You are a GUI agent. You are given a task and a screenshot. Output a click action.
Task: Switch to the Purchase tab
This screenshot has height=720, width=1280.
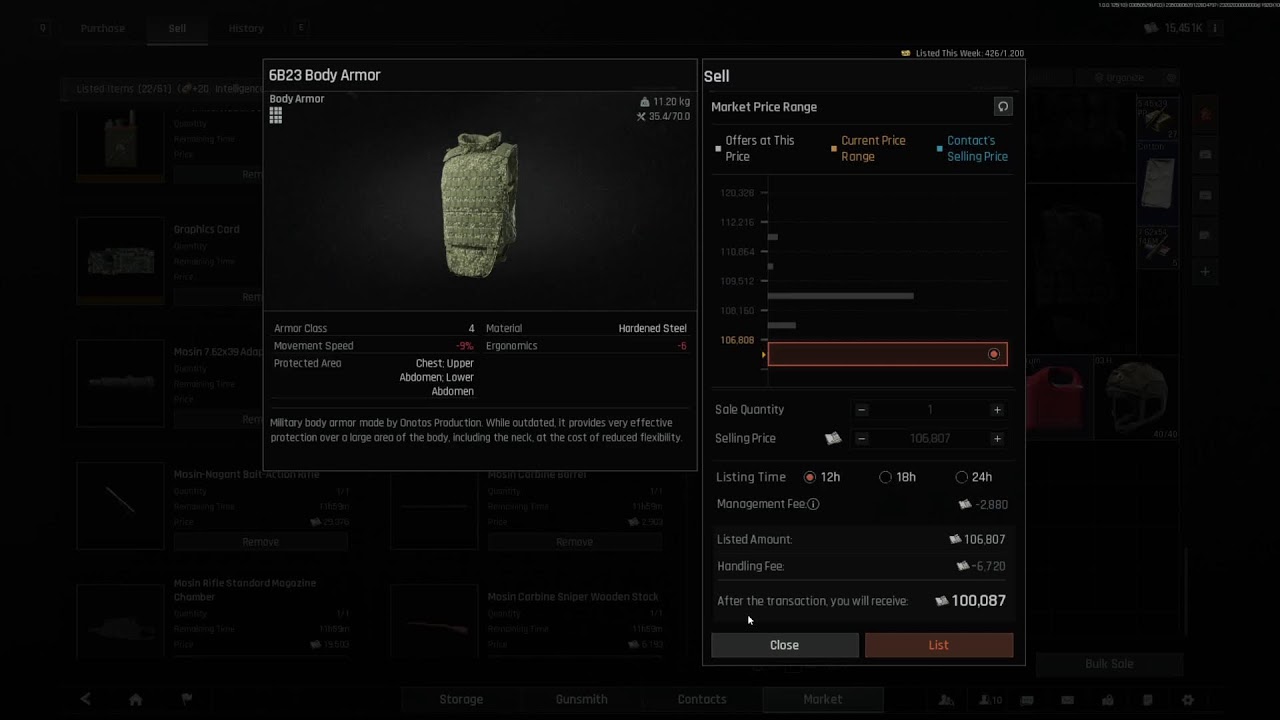click(103, 28)
